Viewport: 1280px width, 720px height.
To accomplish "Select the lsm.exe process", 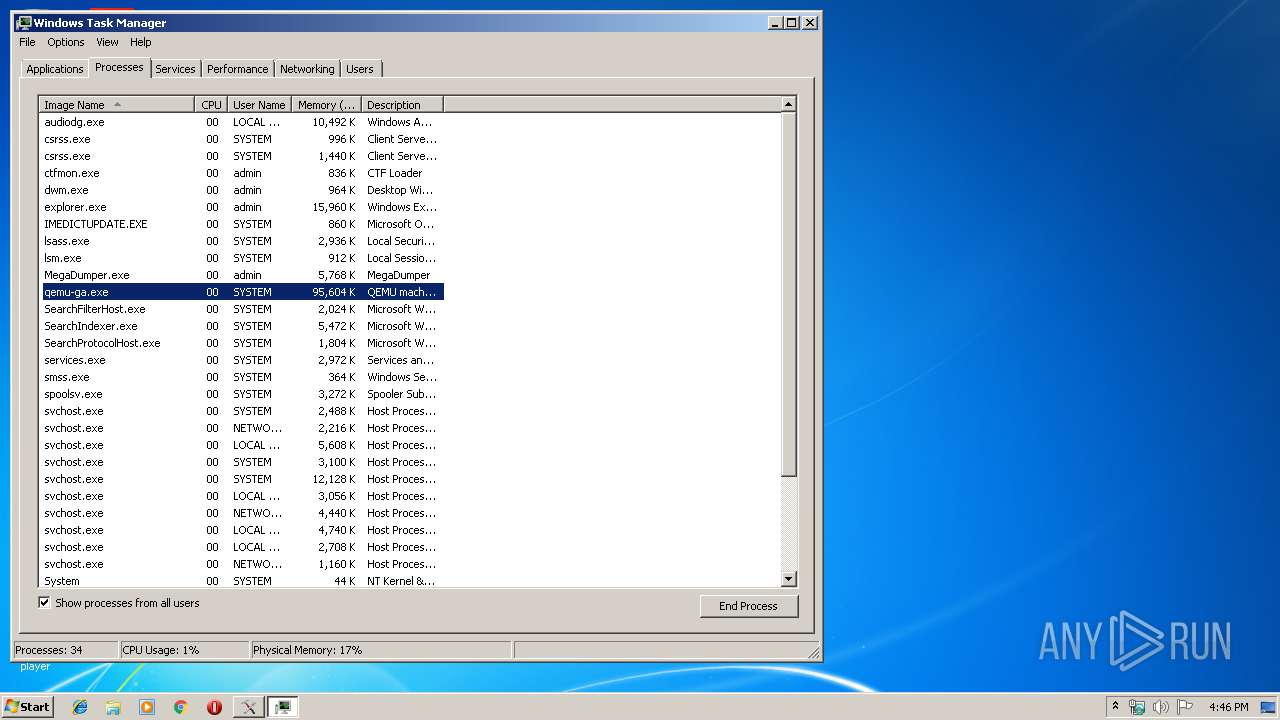I will [x=241, y=258].
